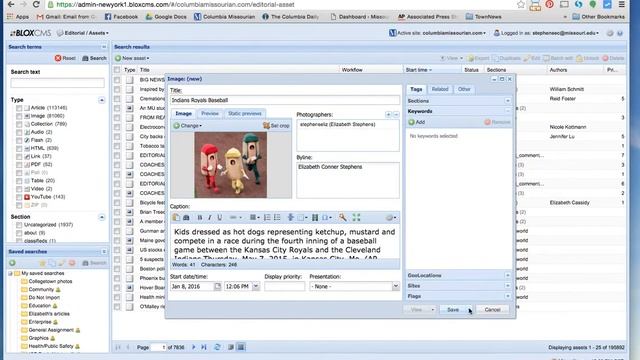Add a photographer with the plus icon
Image resolution: width=640 pixels, height=360 pixels.
click(x=388, y=115)
